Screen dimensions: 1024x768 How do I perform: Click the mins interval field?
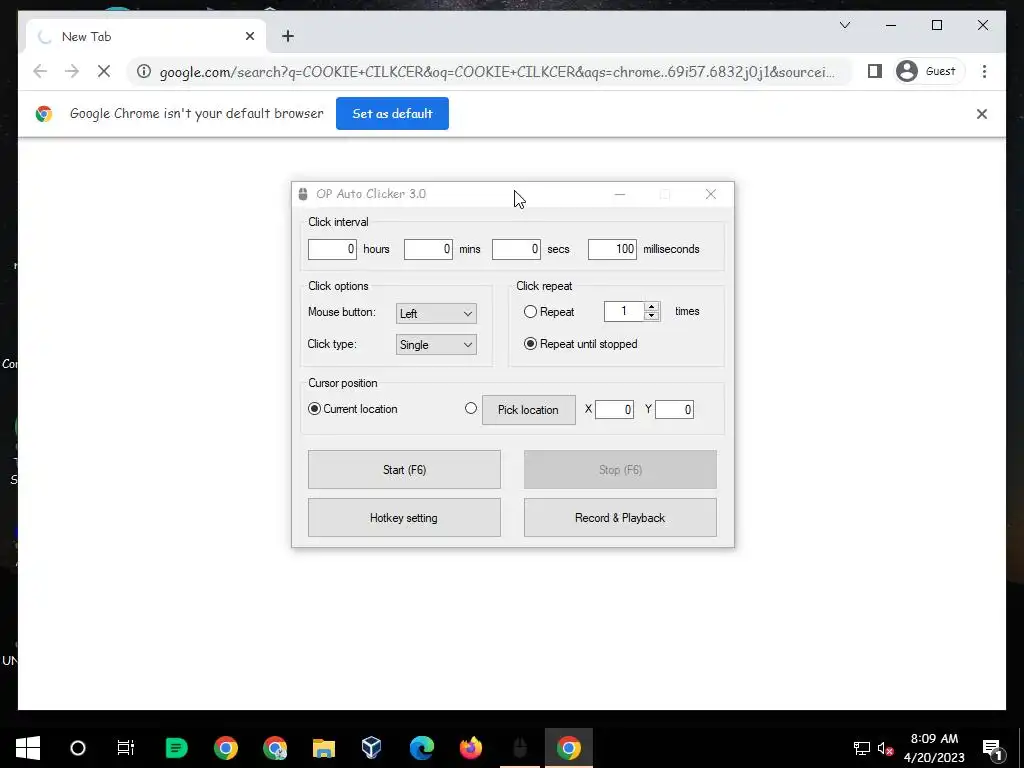(x=428, y=249)
